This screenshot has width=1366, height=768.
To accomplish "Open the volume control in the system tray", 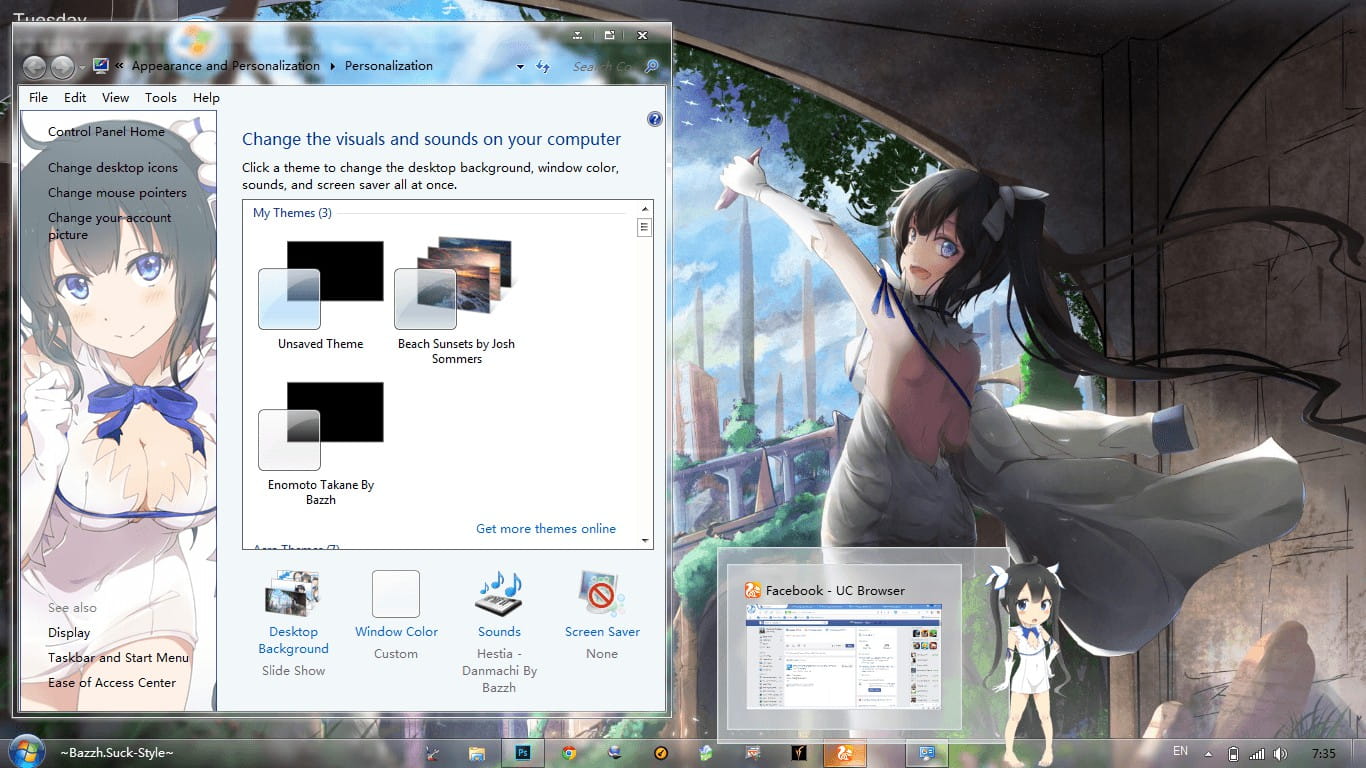I will [1280, 753].
